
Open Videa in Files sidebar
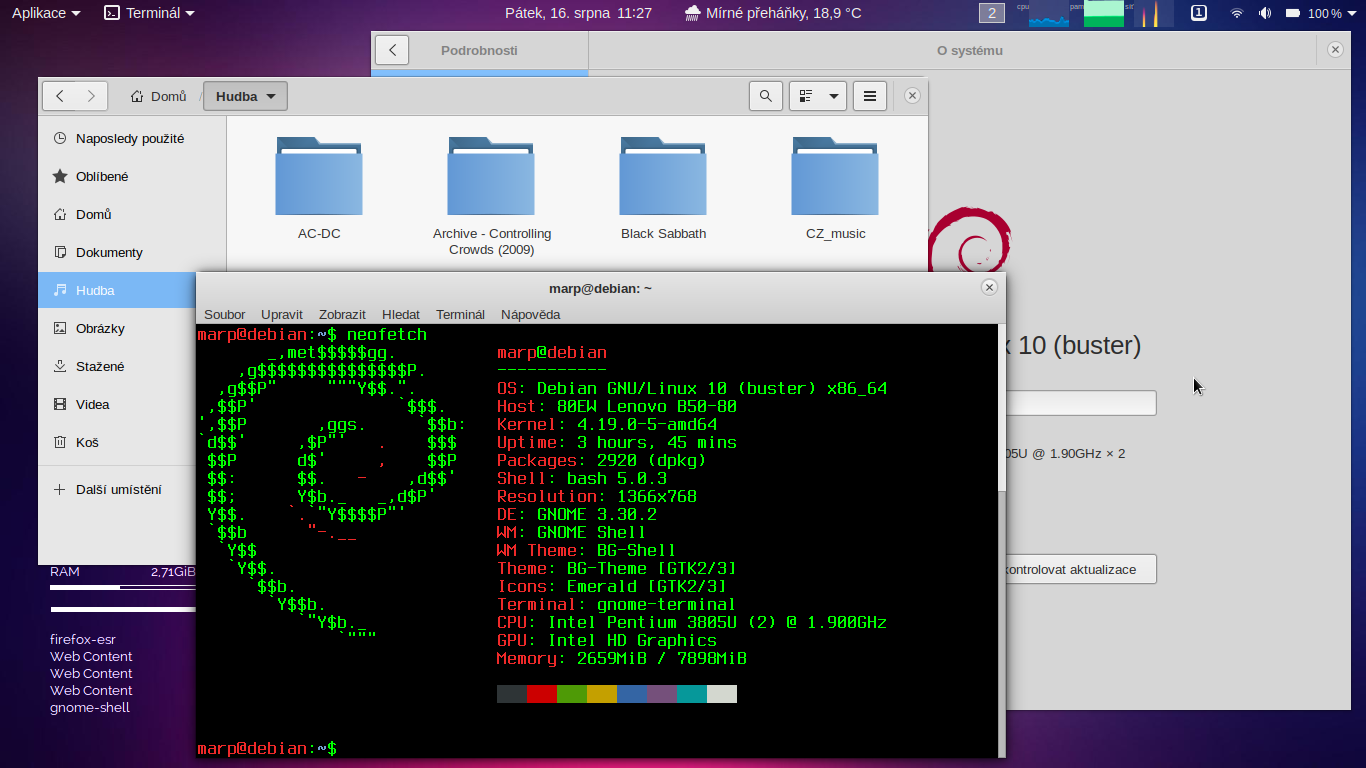(x=117, y=404)
